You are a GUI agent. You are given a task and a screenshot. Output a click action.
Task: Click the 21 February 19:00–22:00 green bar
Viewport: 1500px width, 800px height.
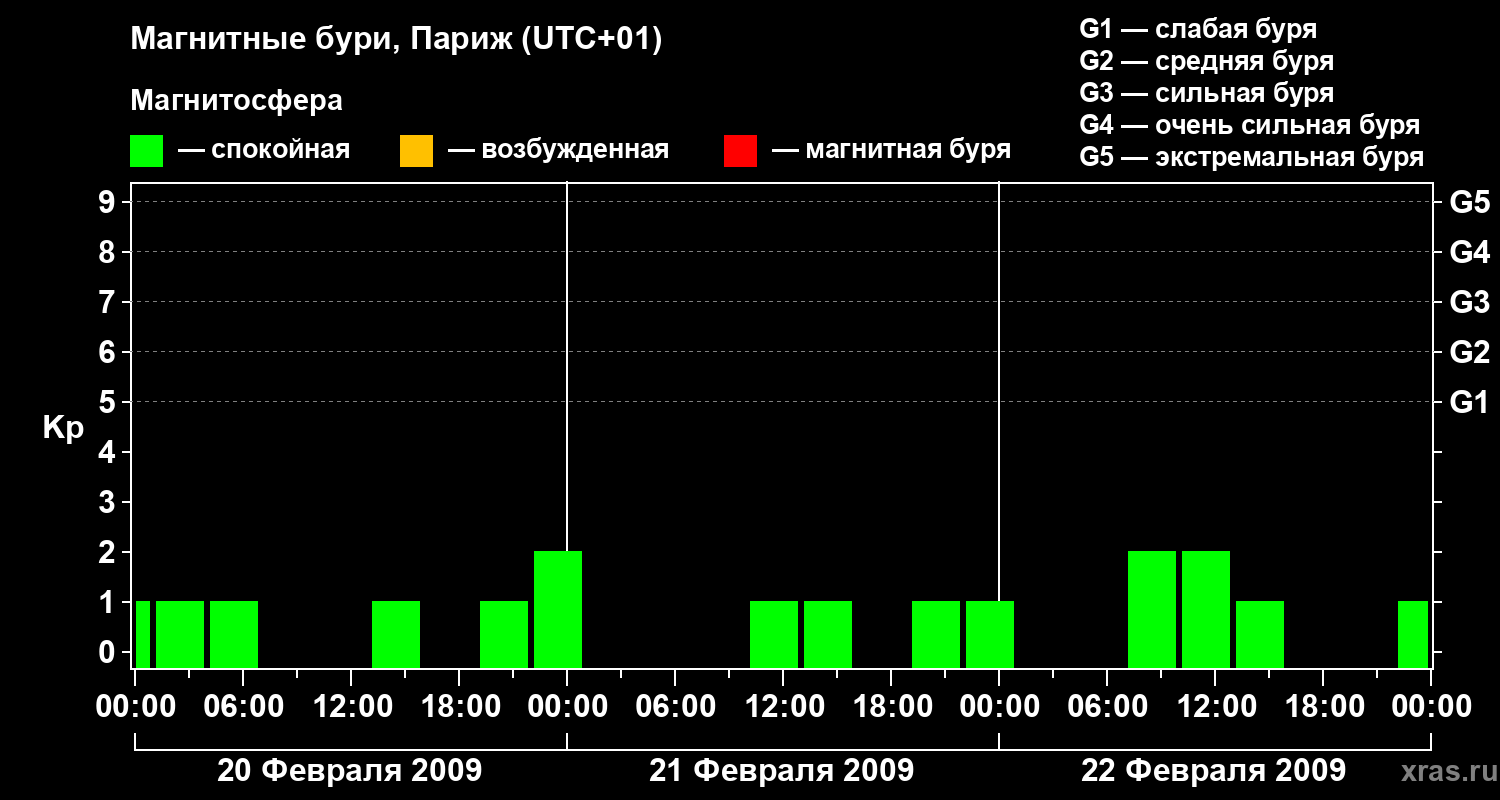936,634
